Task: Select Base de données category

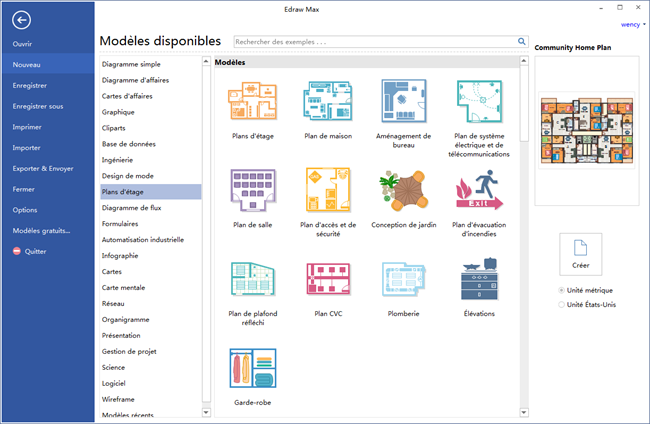Action: (129, 144)
